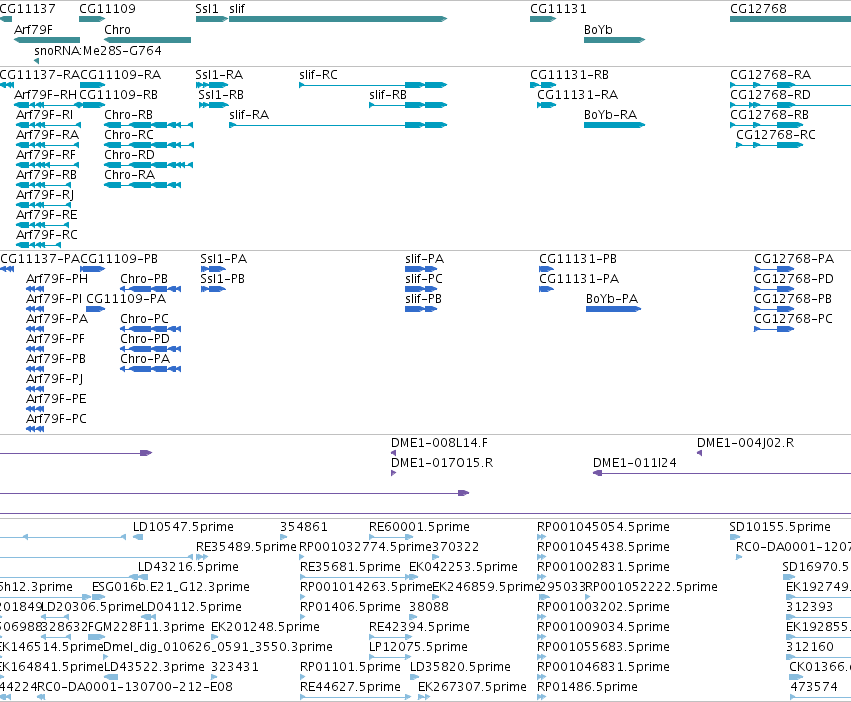Select the Chro-RB transcript label
The image size is (851, 702).
pos(129,115)
